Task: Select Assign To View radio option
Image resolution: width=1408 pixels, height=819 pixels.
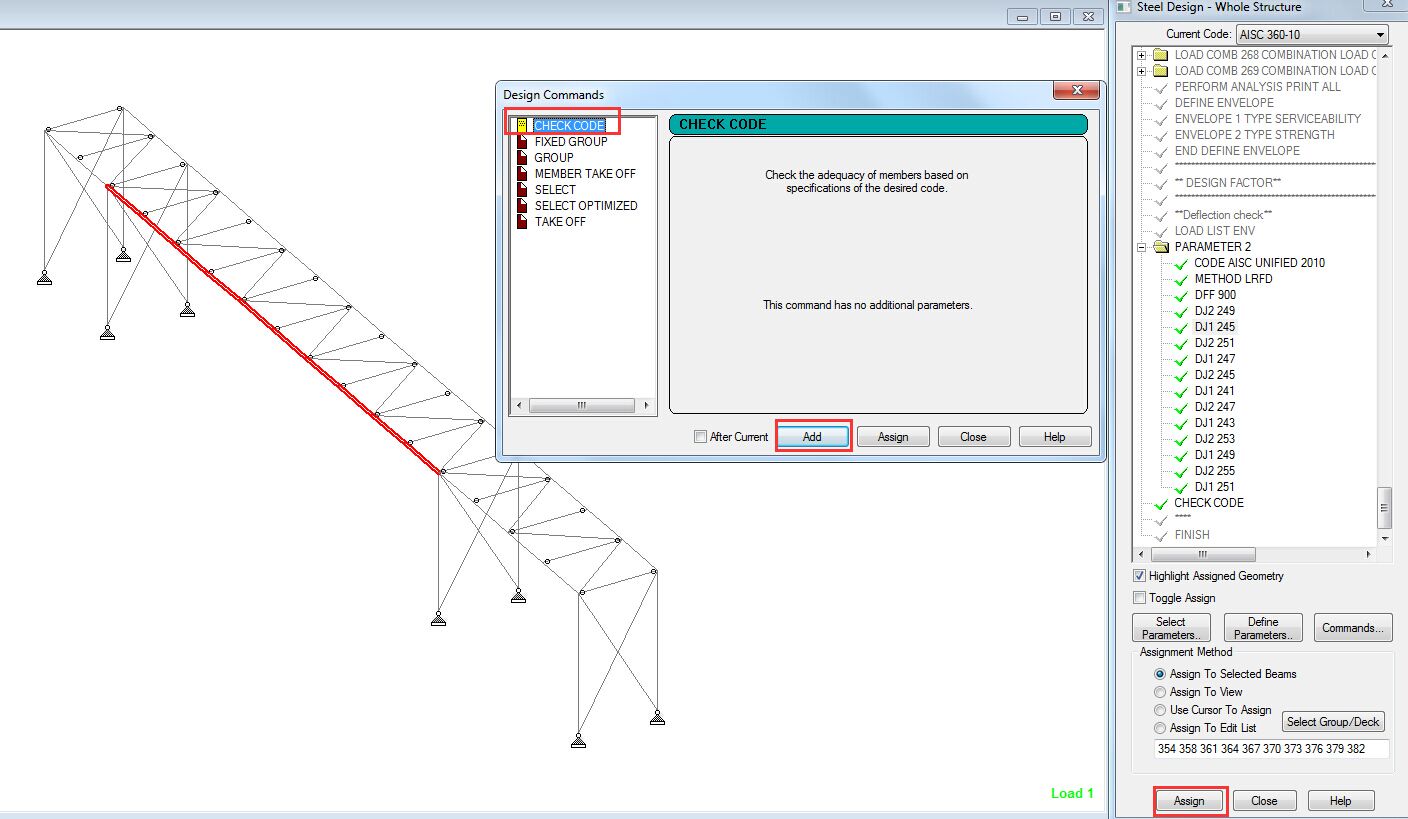Action: [1160, 692]
